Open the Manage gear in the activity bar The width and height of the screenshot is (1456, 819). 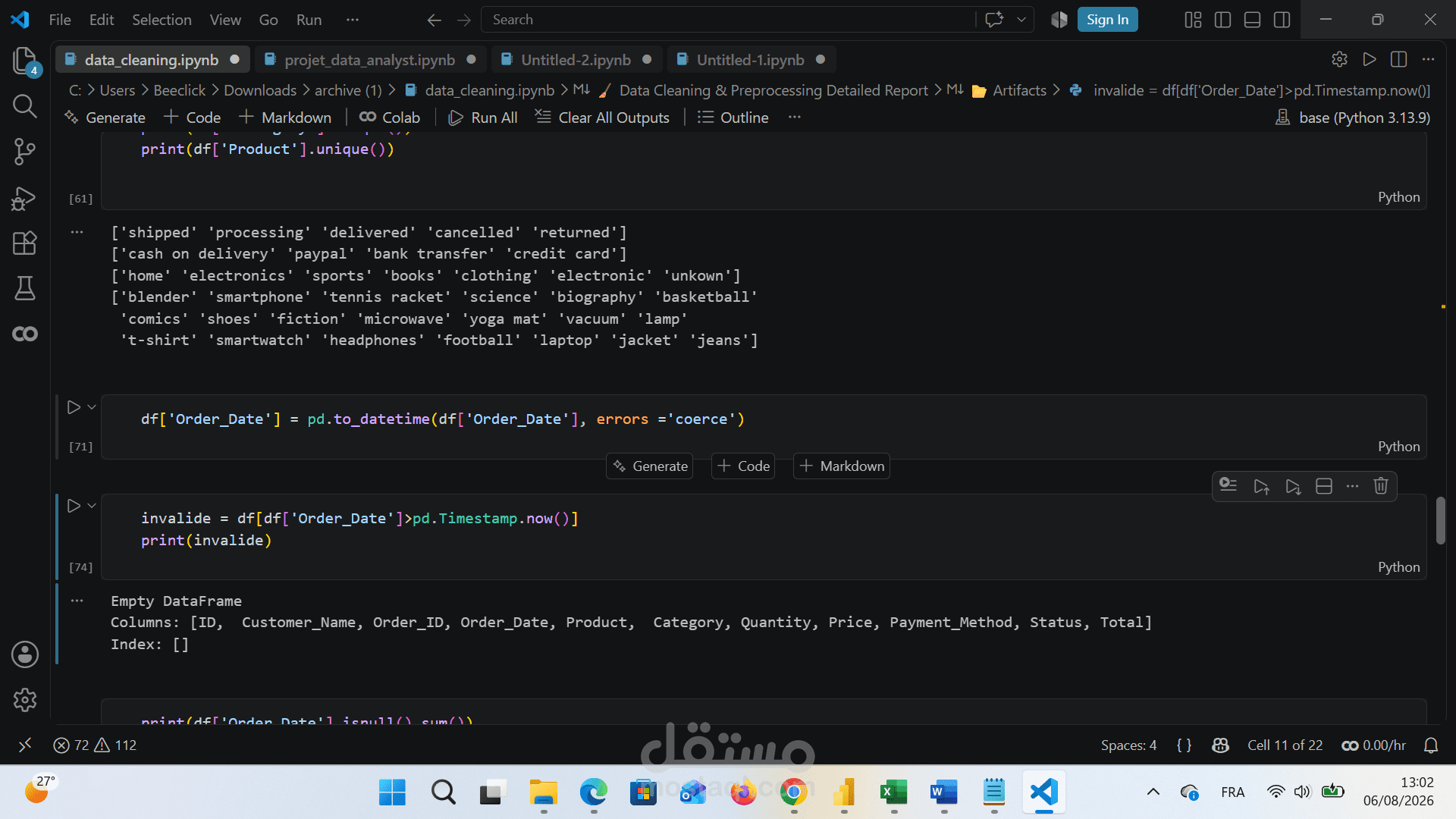click(x=25, y=700)
